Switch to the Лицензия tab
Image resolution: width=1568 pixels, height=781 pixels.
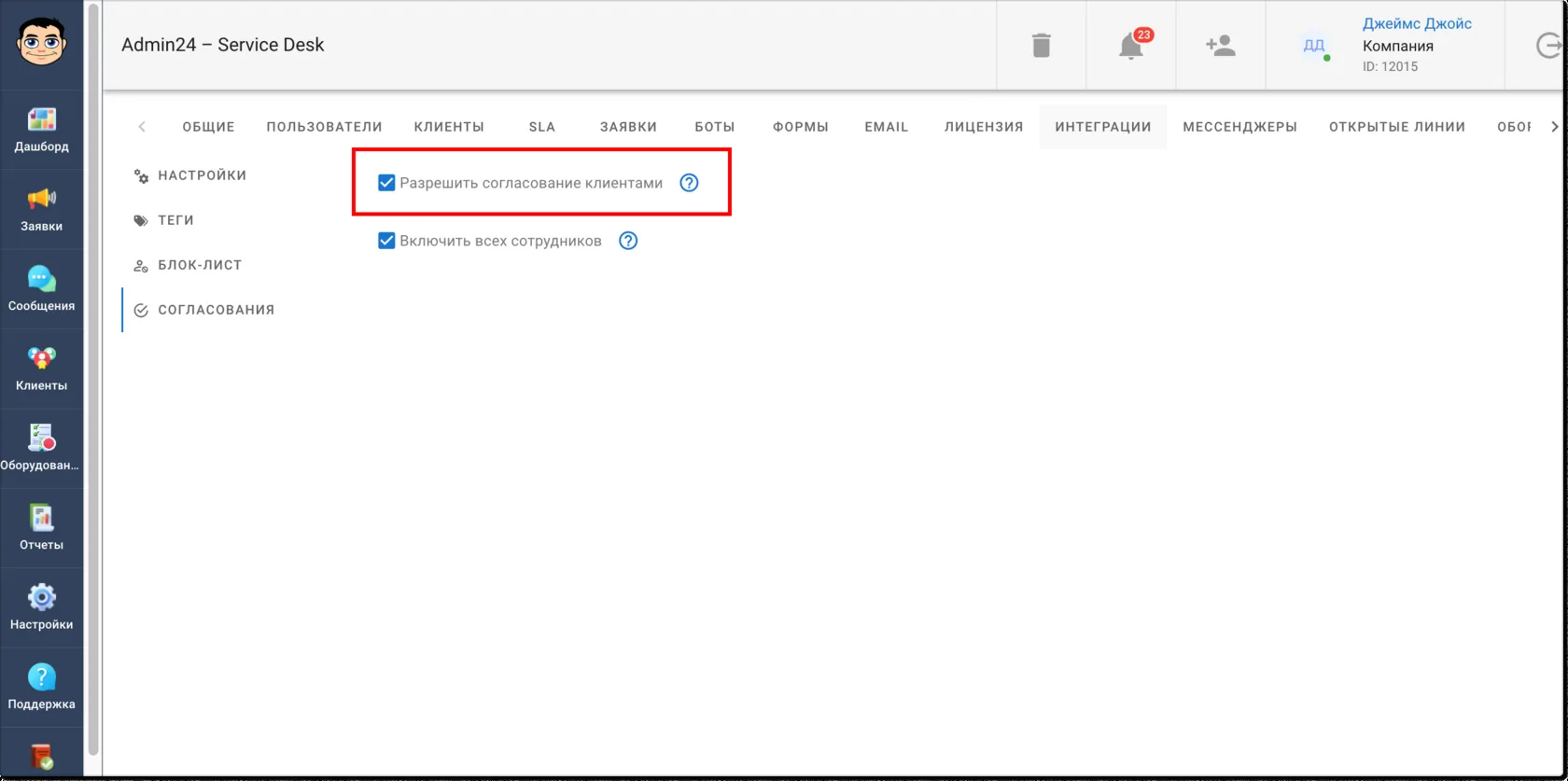(984, 127)
